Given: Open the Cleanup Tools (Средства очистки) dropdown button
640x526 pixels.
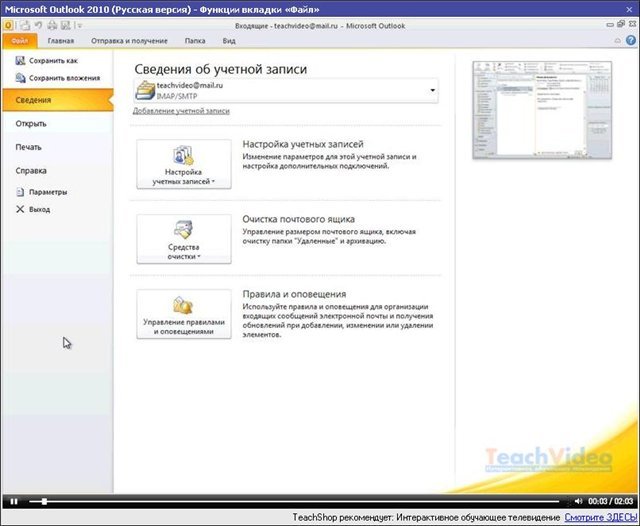Looking at the screenshot, I should [184, 239].
